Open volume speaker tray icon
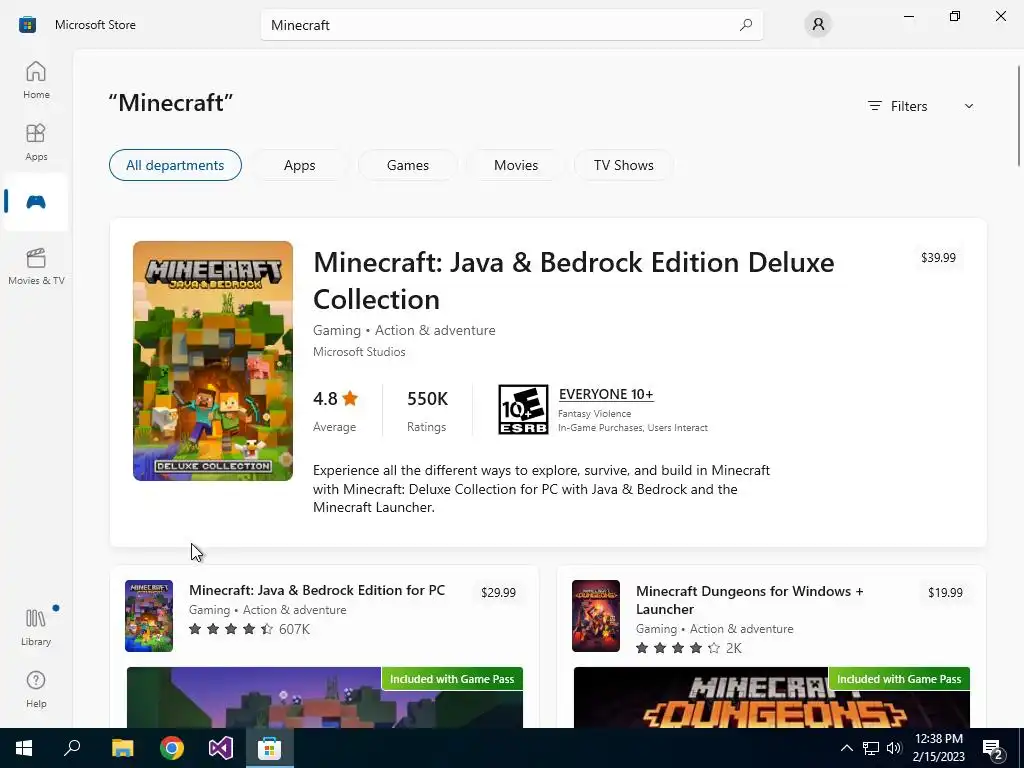Image resolution: width=1024 pixels, height=768 pixels. pyautogui.click(x=894, y=748)
